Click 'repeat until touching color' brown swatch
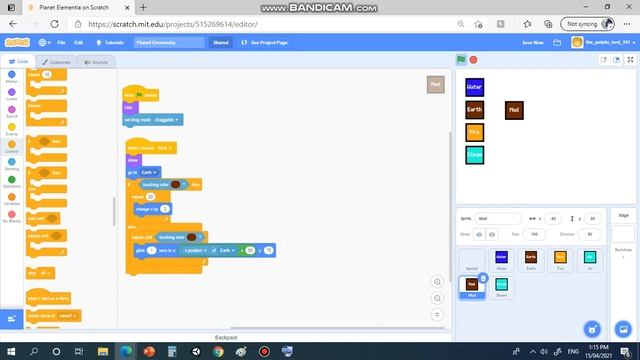Image resolution: width=640 pixels, height=360 pixels. click(x=191, y=237)
